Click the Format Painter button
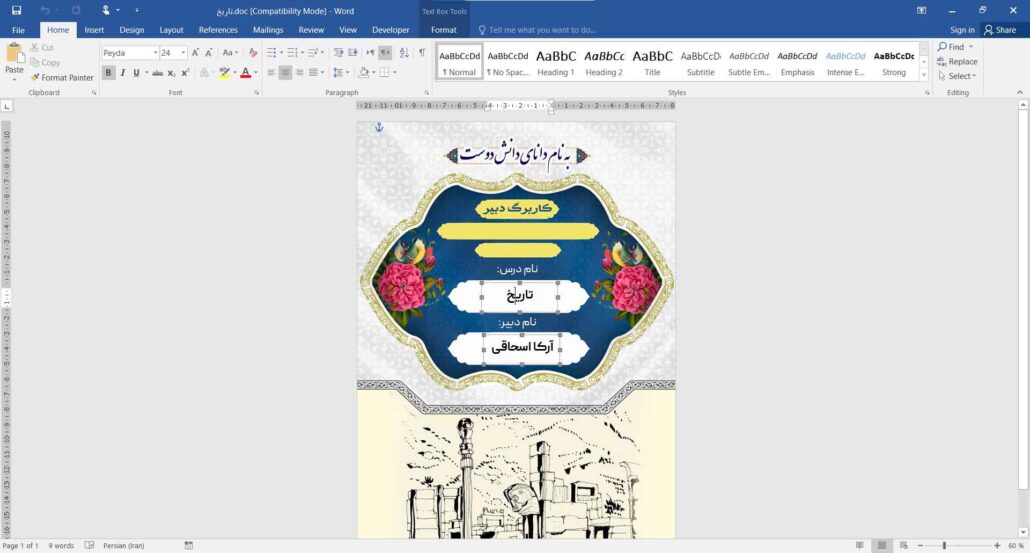The image size is (1030, 553). click(62, 77)
